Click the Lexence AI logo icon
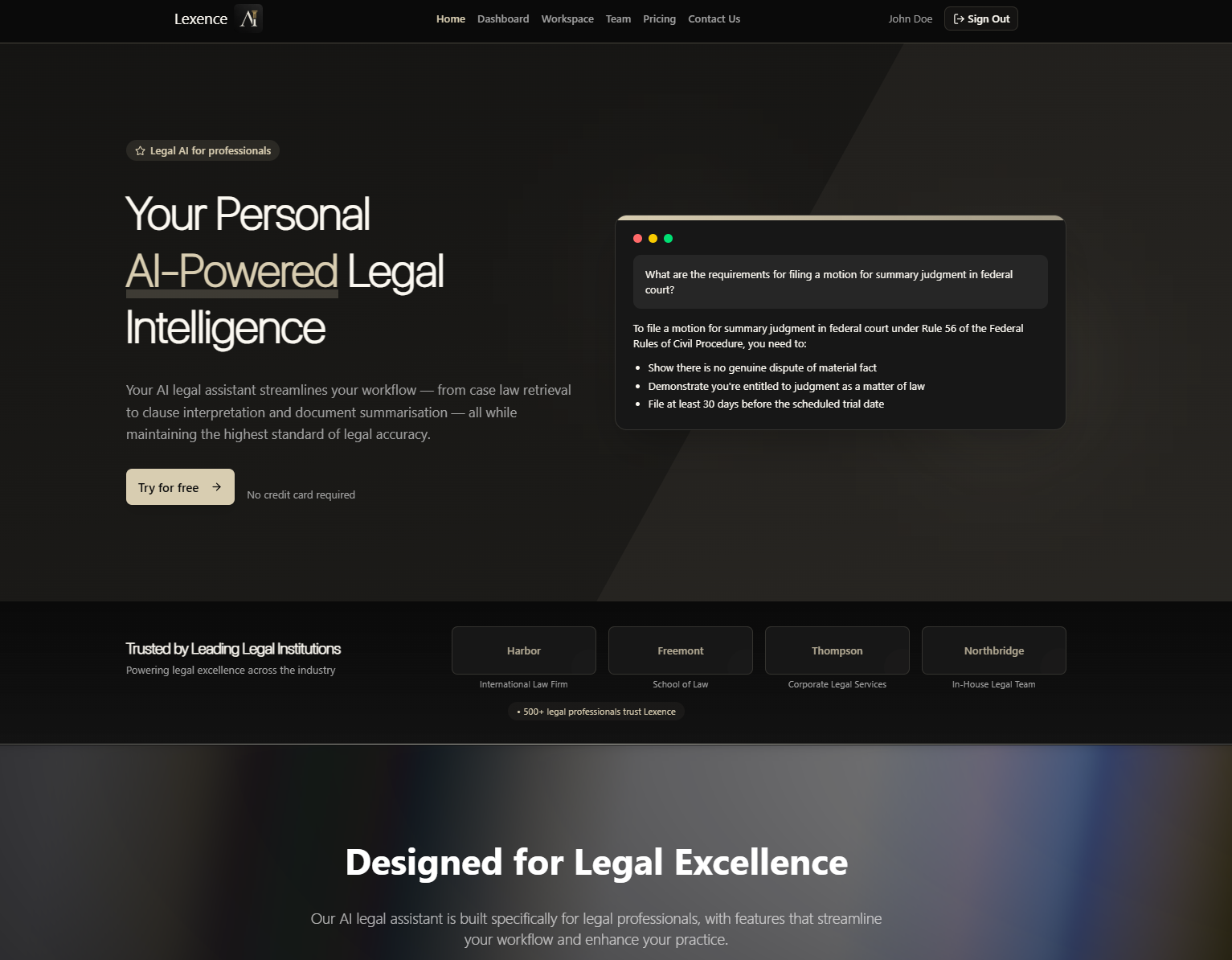Image resolution: width=1232 pixels, height=960 pixels. click(249, 18)
